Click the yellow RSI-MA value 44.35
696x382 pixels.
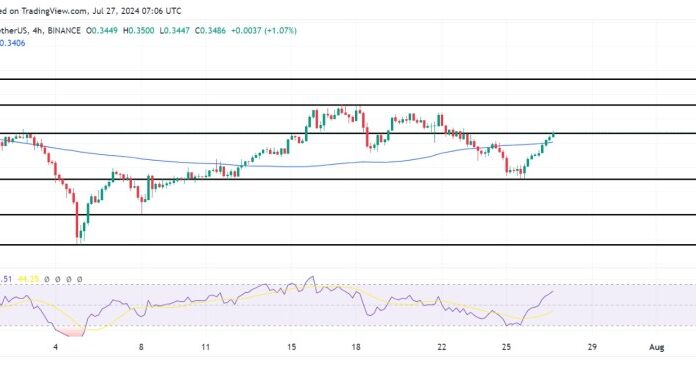pos(28,279)
